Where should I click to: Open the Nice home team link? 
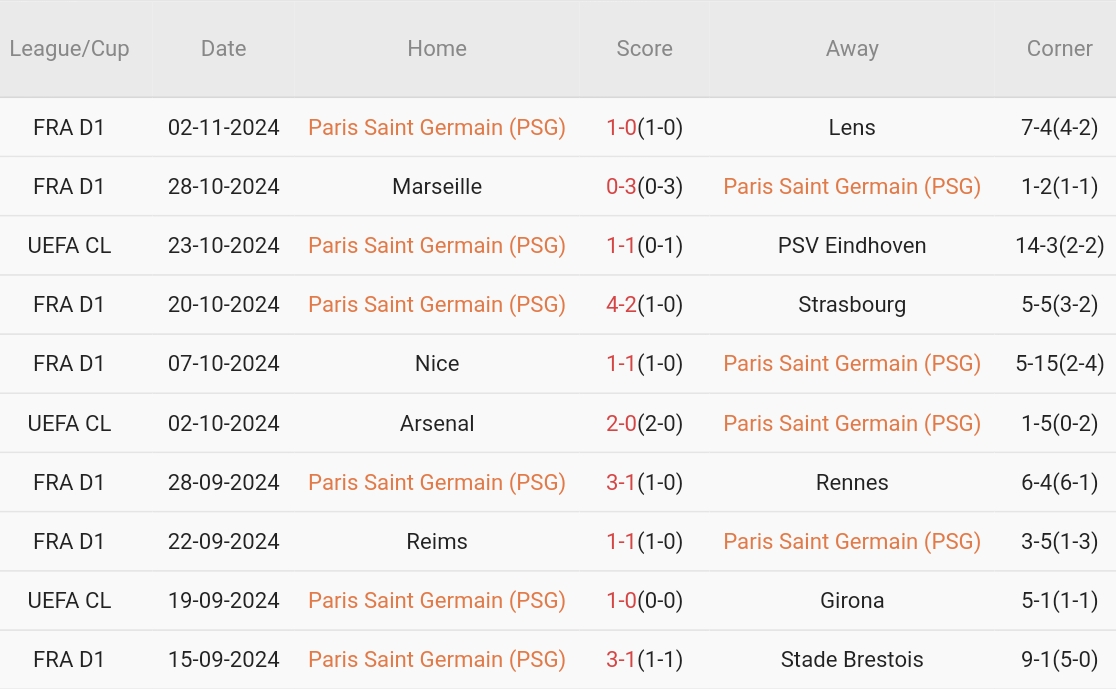437,363
